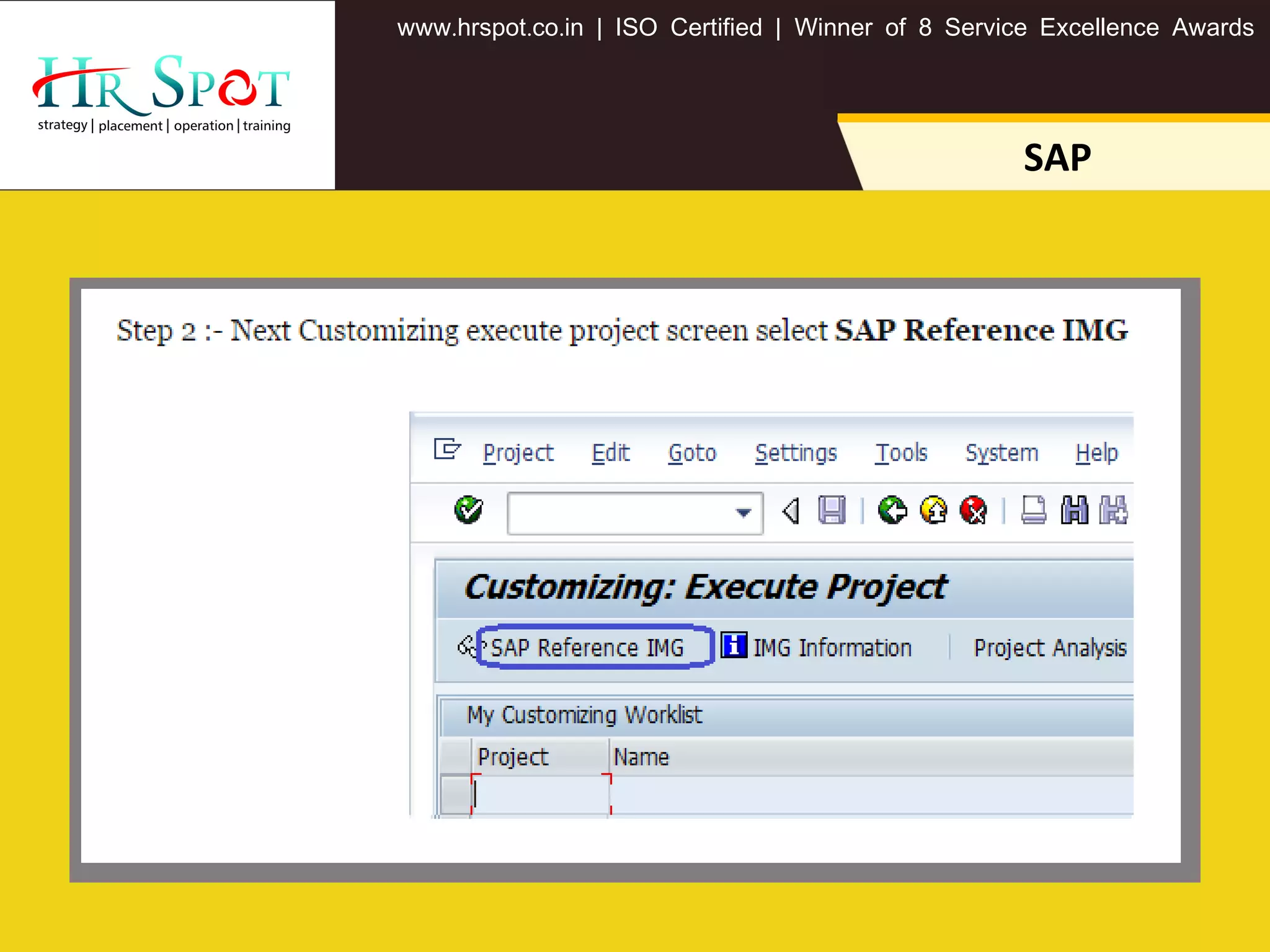The height and width of the screenshot is (952, 1270).
Task: Click the My Customizing Worklist title
Action: pos(584,715)
